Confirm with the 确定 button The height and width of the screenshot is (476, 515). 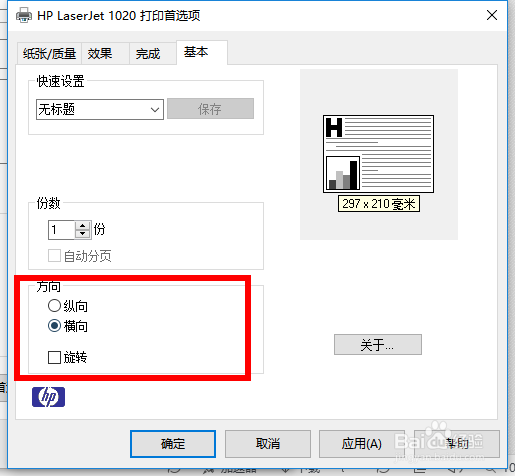[173, 444]
